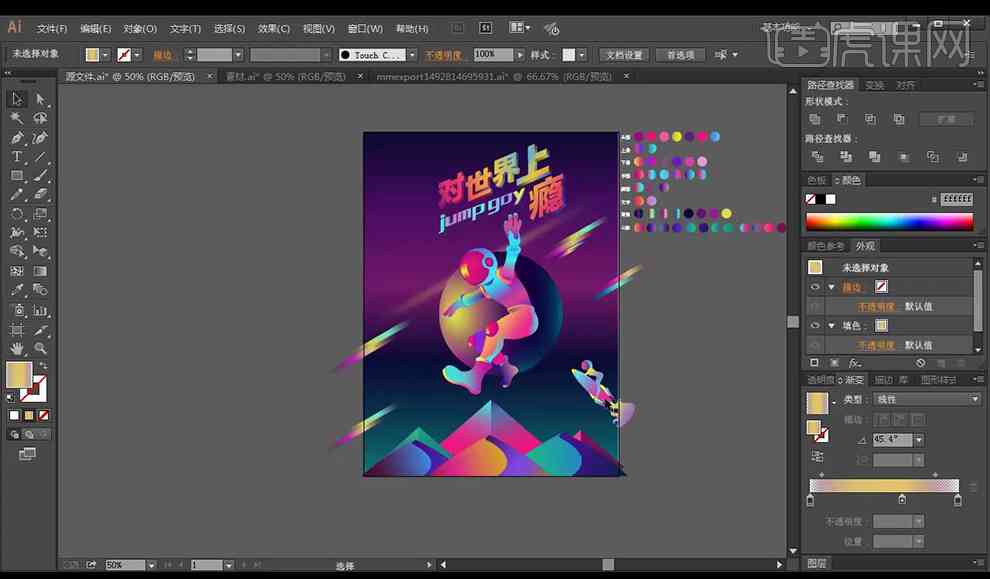
Task: Open the 窗口(W) menu
Action: click(365, 29)
